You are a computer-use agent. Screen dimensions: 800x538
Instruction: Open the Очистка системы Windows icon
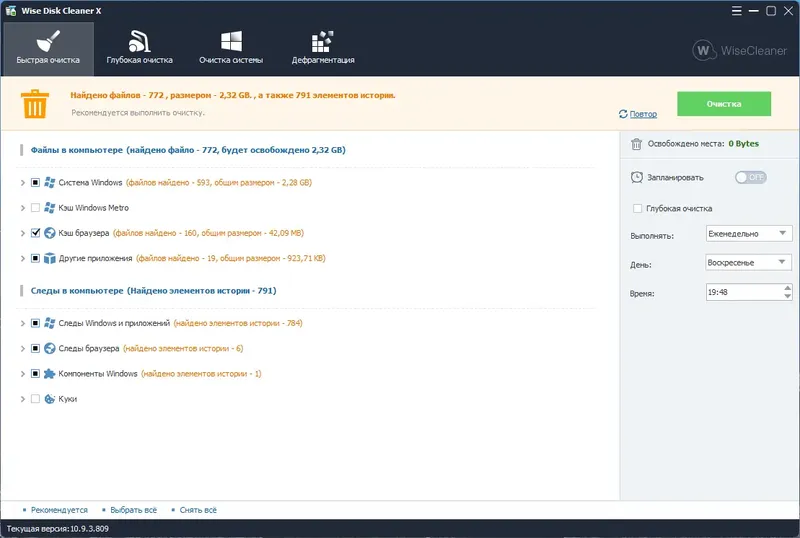(231, 41)
